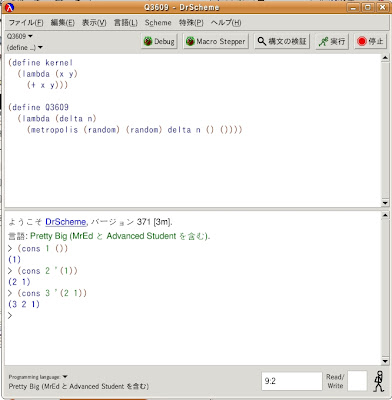Screen dimensions: 392x400
Task: Run syntax check (構文の検証)
Action: pos(282,41)
